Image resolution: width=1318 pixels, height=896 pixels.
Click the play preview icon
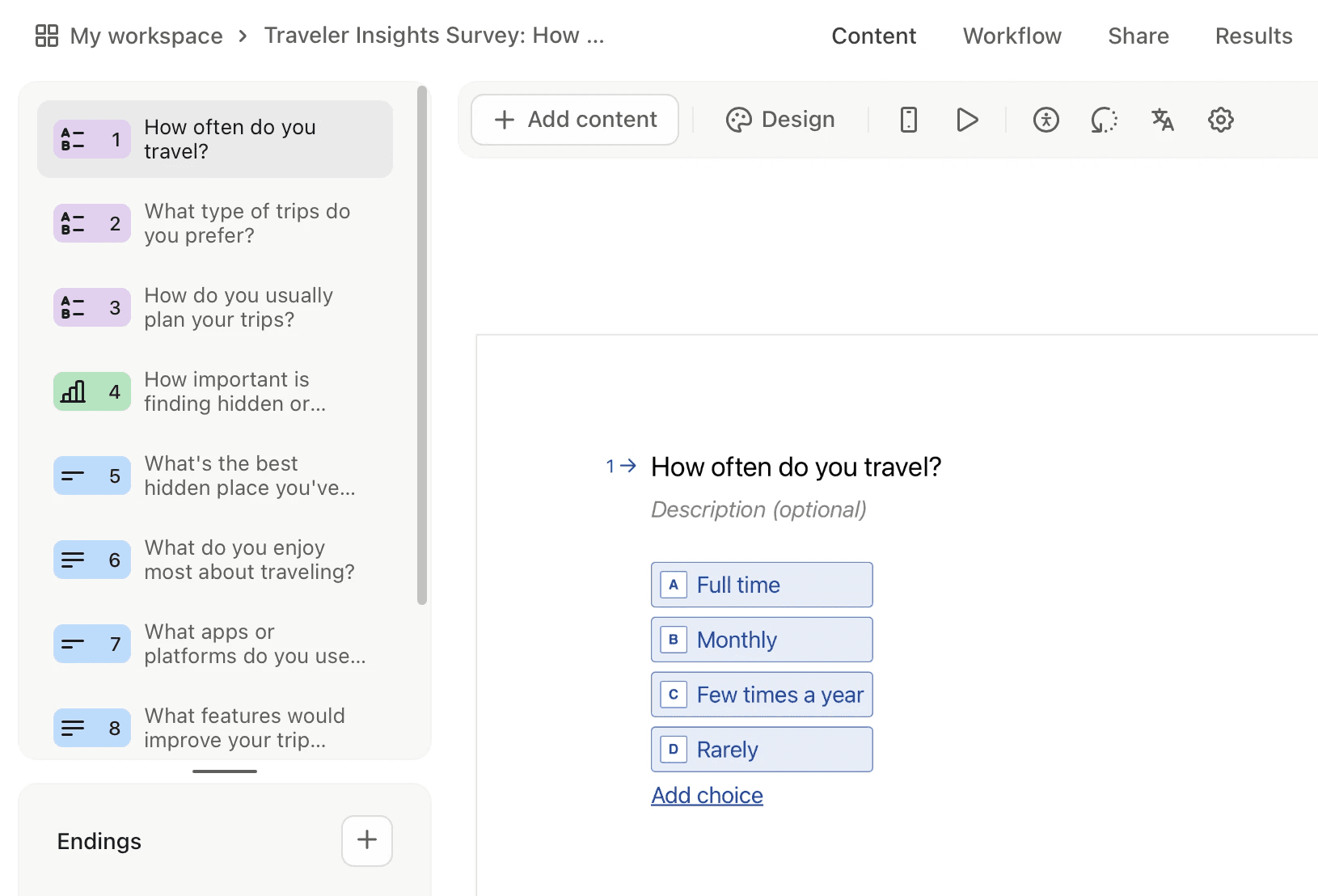[x=967, y=120]
